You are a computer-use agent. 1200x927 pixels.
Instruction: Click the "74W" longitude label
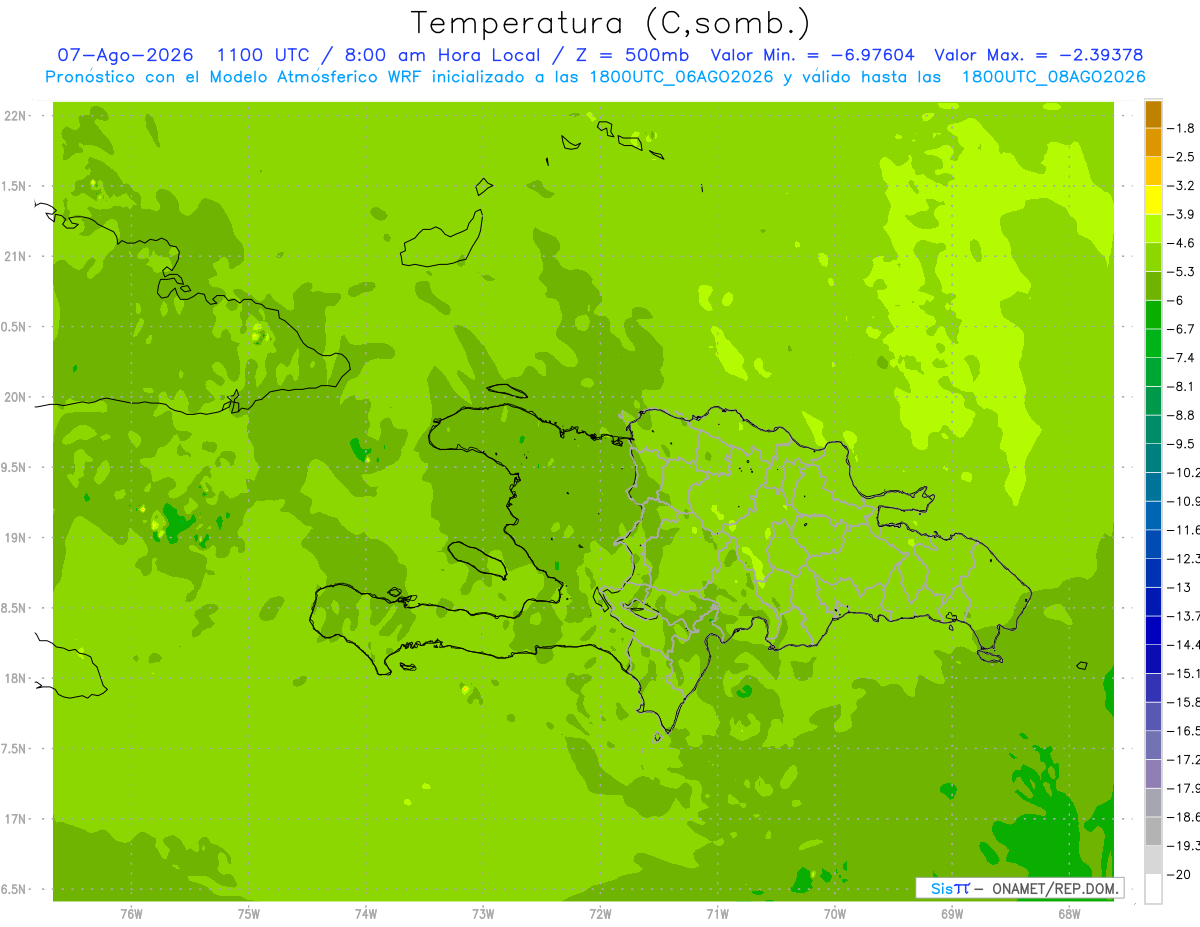[366, 914]
